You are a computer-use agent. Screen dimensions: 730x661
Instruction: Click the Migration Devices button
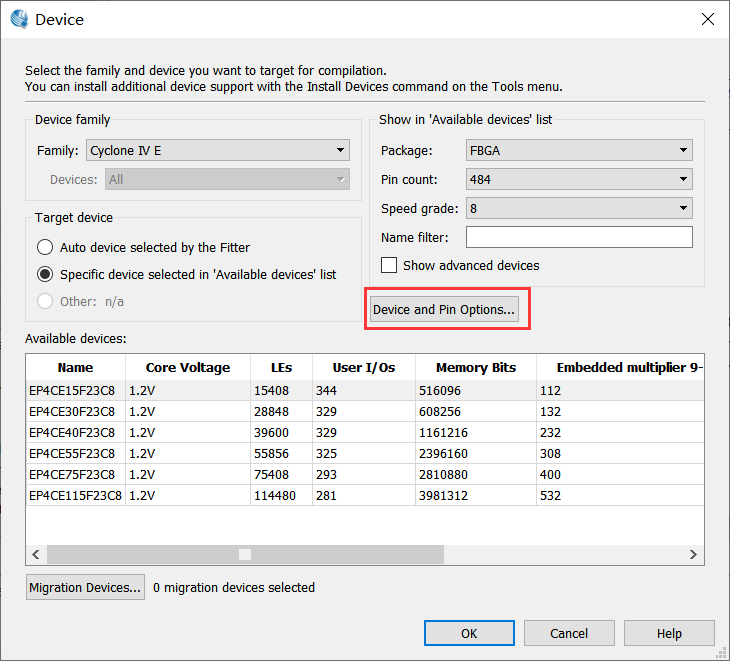(86, 588)
